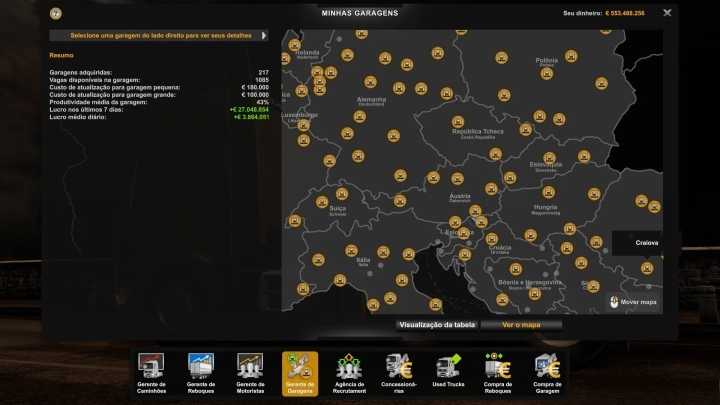The height and width of the screenshot is (405, 720).
Task: Open Concessionárias truck dealers
Action: click(x=399, y=373)
